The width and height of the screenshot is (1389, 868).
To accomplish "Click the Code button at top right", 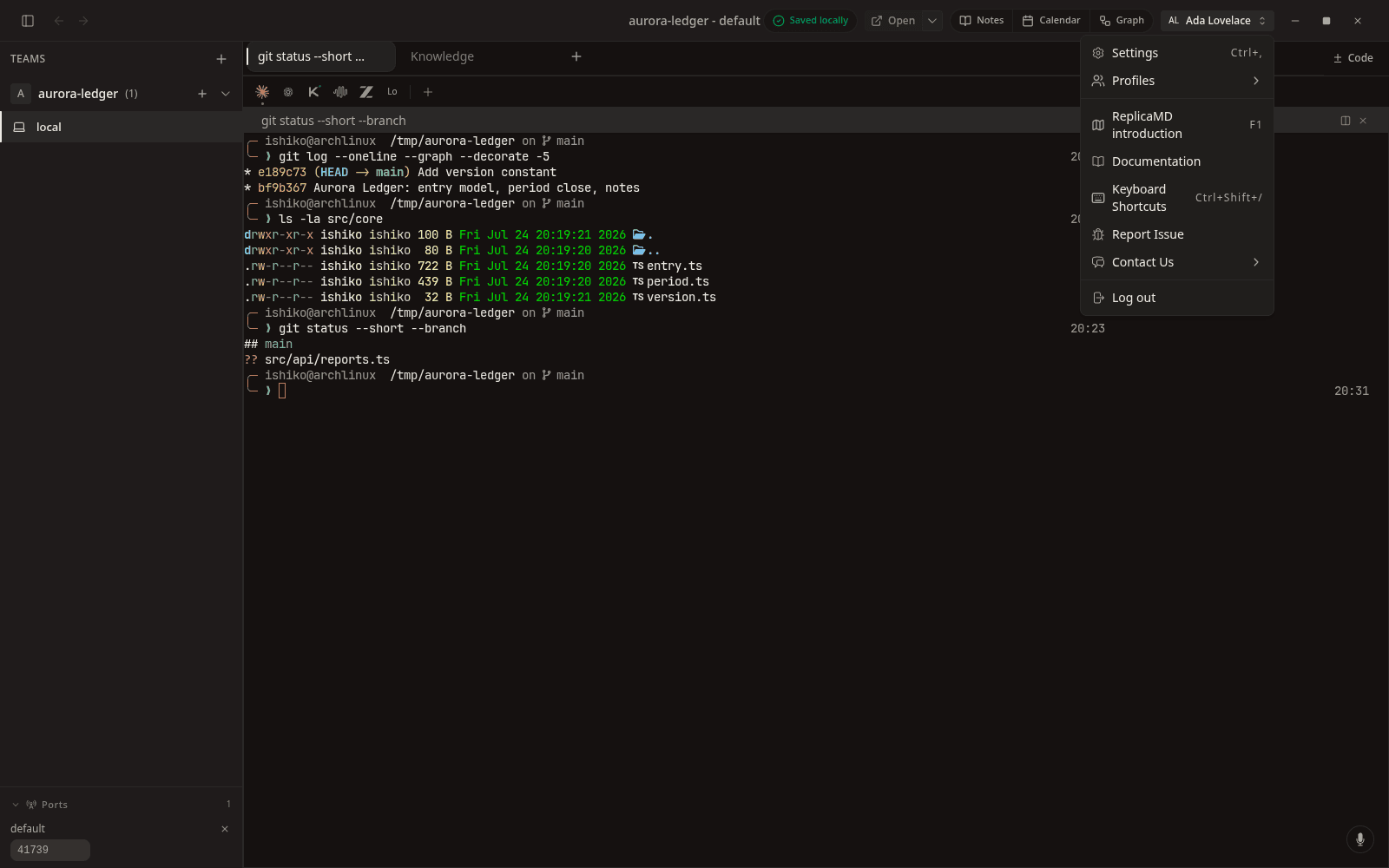I will click(1353, 58).
